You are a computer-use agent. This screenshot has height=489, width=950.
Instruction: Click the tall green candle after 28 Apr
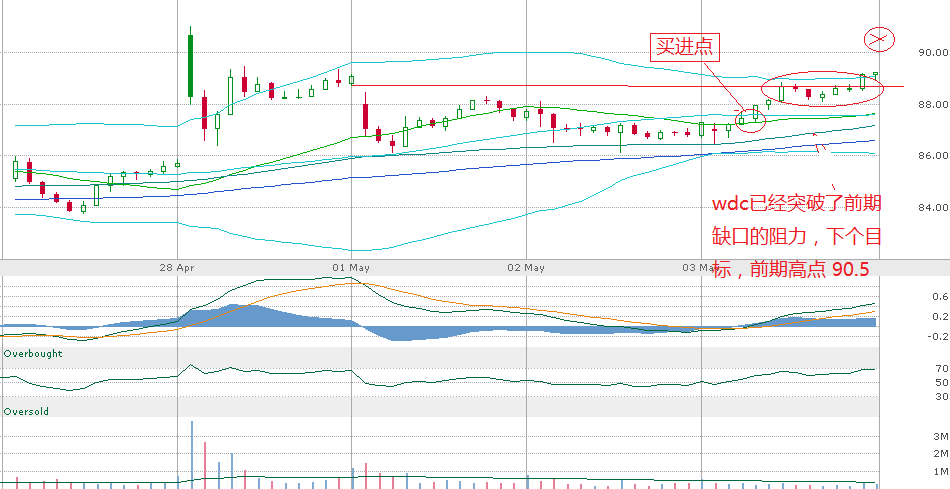(x=190, y=66)
